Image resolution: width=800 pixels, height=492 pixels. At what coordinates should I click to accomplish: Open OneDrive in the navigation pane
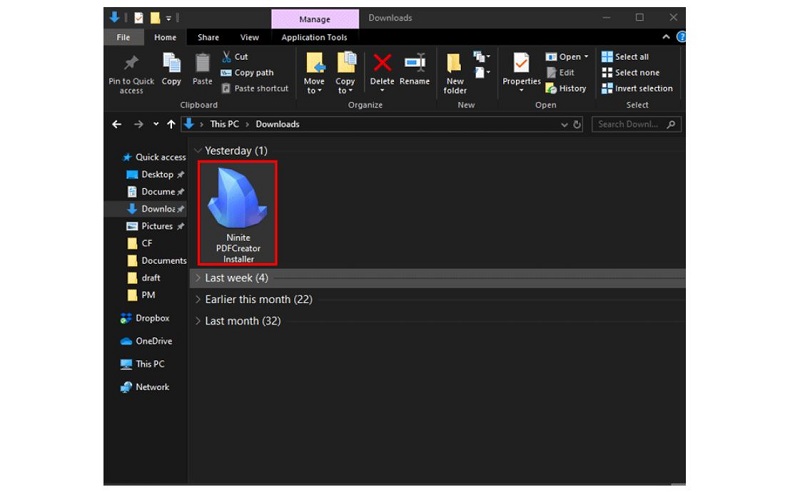point(146,341)
